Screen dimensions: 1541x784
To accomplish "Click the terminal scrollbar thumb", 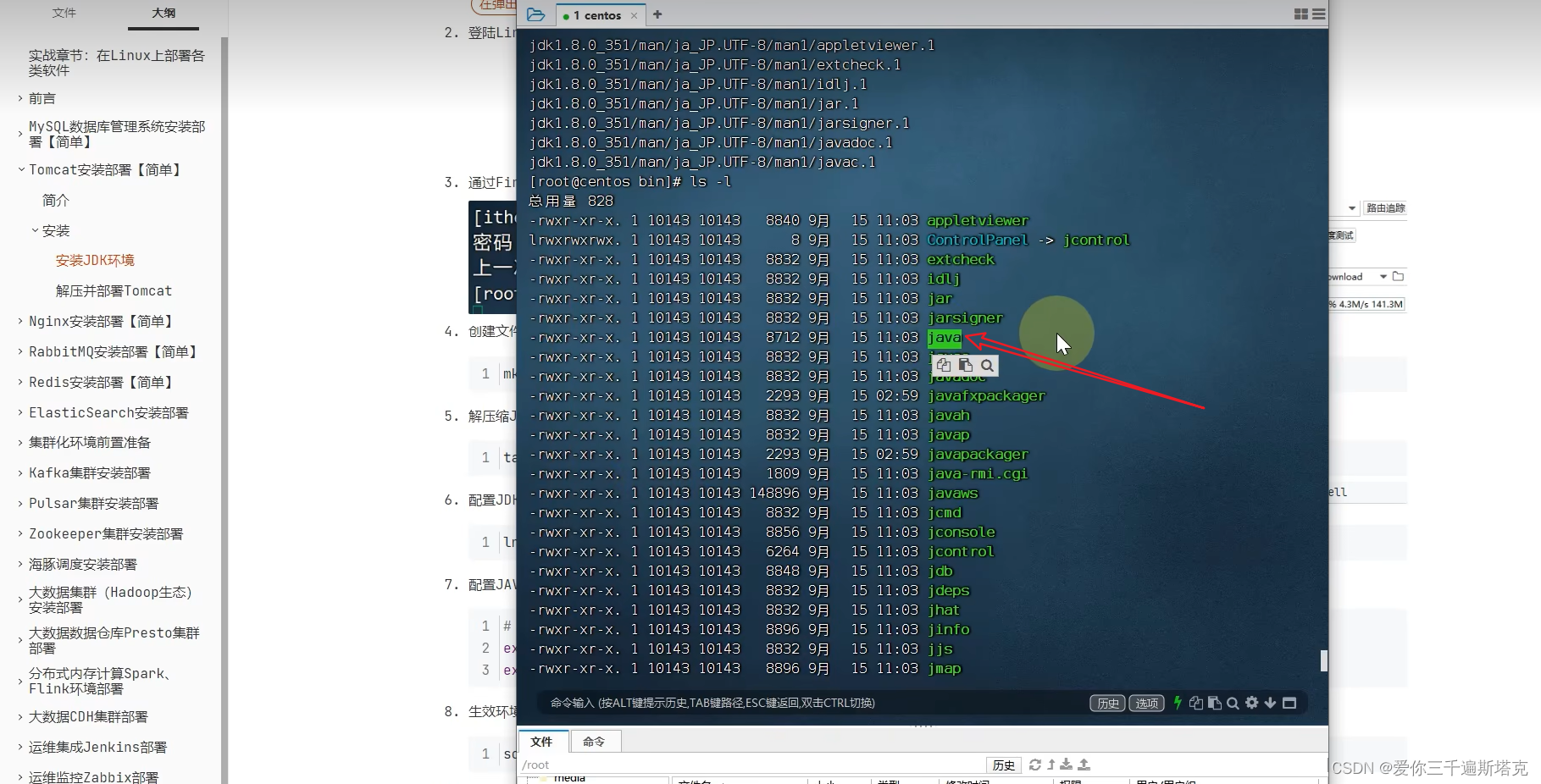I will pyautogui.click(x=1323, y=660).
